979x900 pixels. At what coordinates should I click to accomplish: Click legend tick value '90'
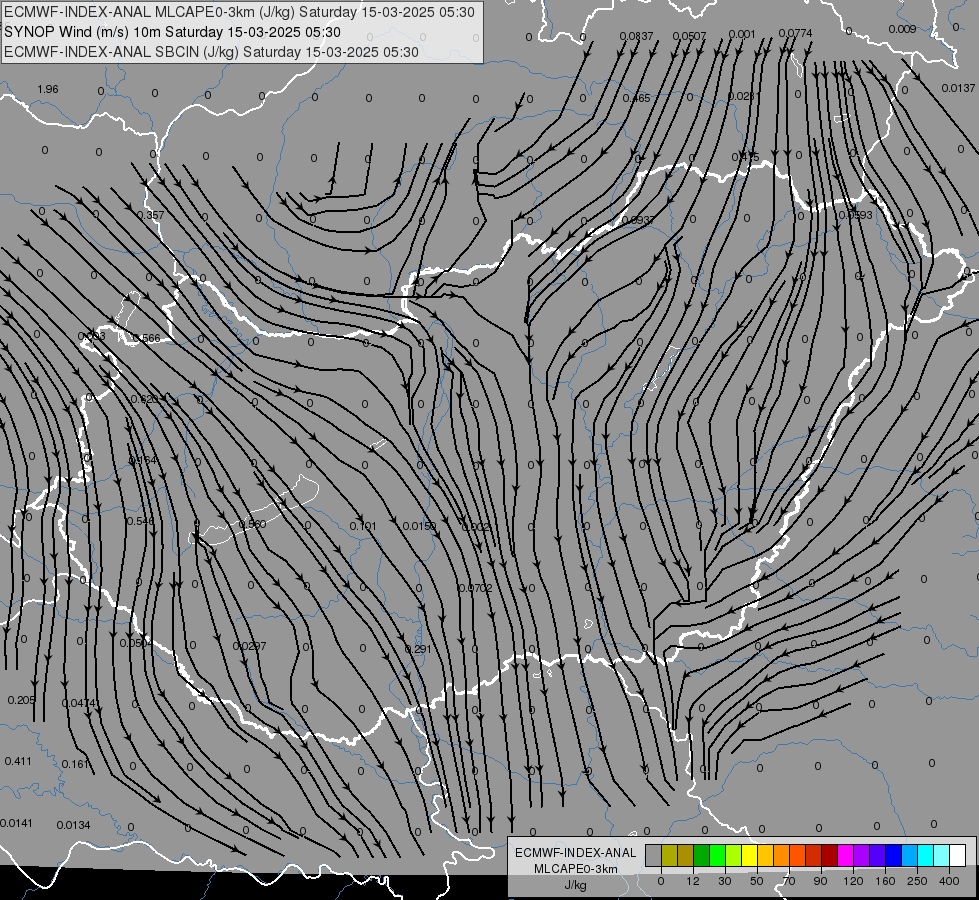point(820,881)
